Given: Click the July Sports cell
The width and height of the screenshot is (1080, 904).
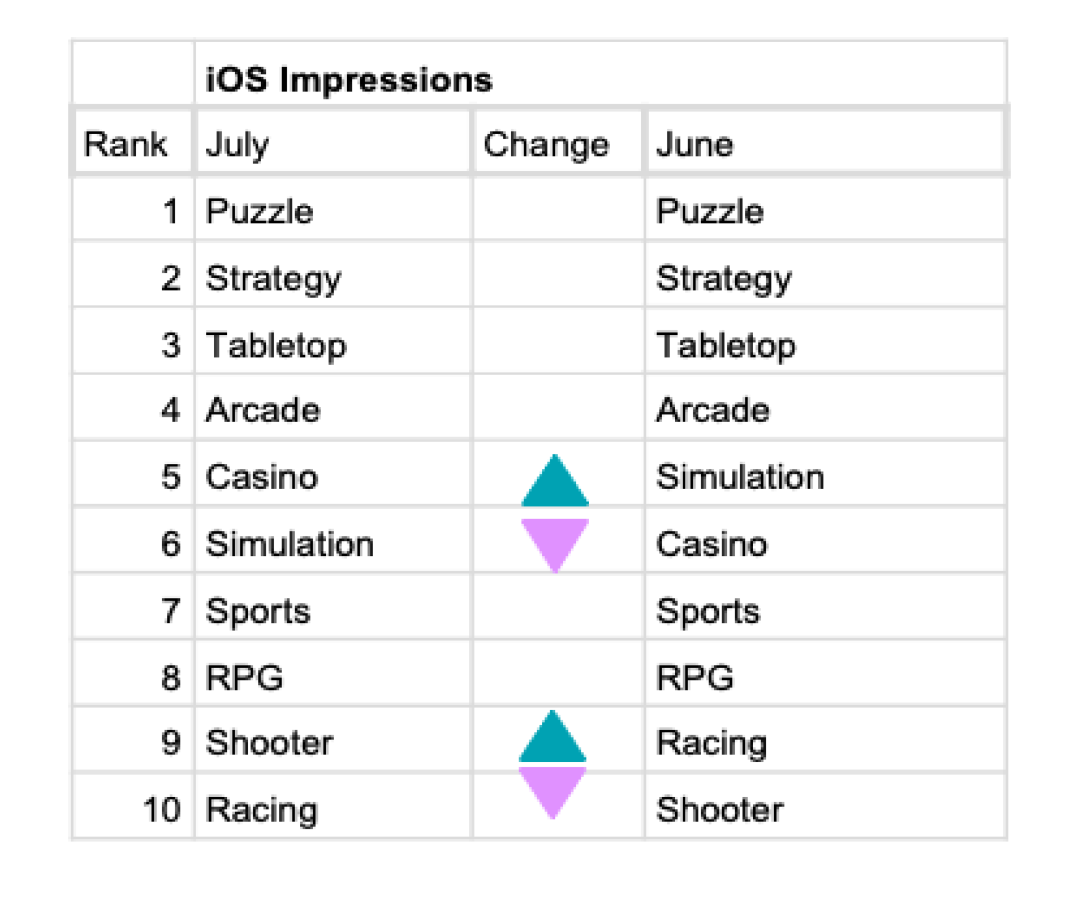Looking at the screenshot, I should [334, 608].
